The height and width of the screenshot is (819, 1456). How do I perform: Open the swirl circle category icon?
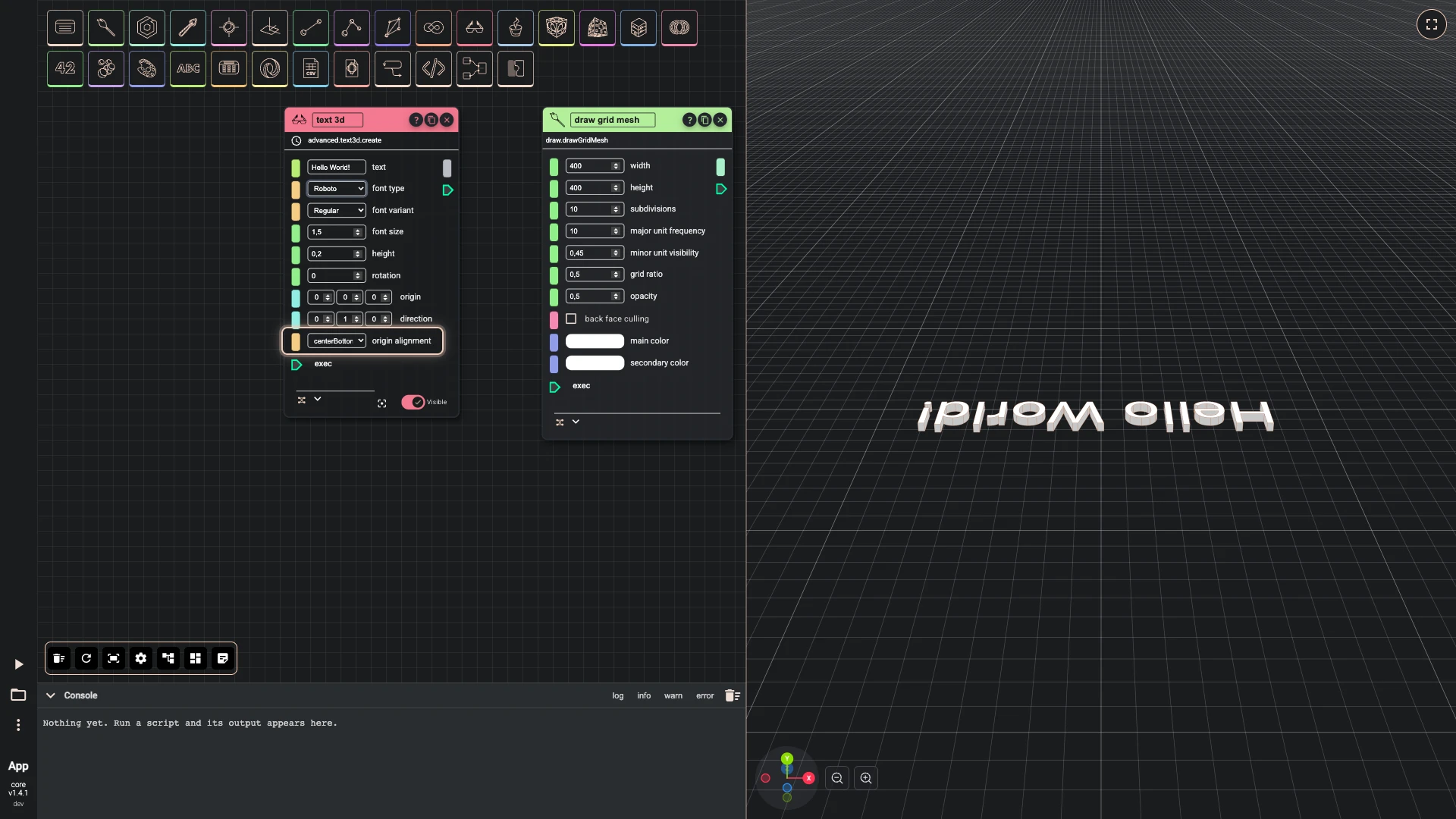[x=270, y=69]
